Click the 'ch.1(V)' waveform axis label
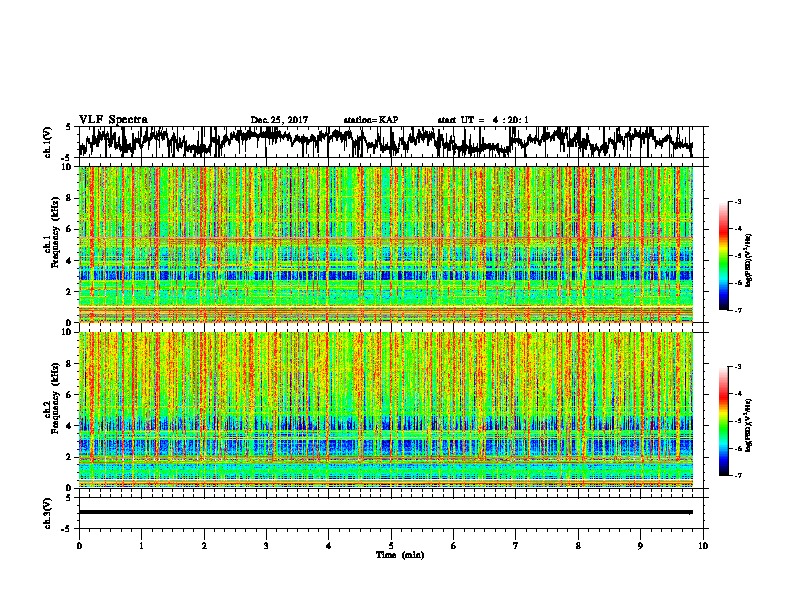 pyautogui.click(x=47, y=142)
